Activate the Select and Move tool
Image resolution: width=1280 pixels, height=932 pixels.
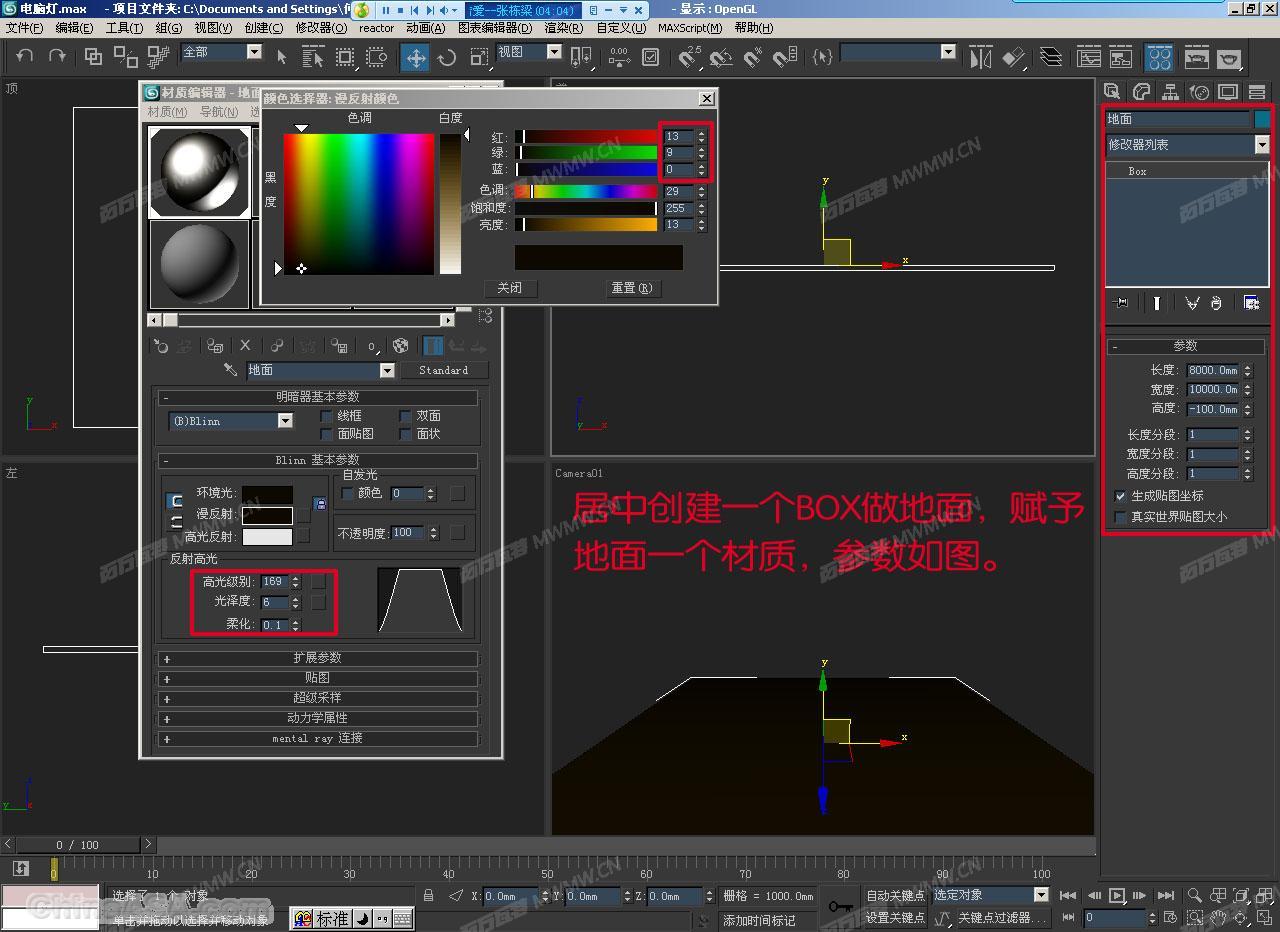[415, 57]
